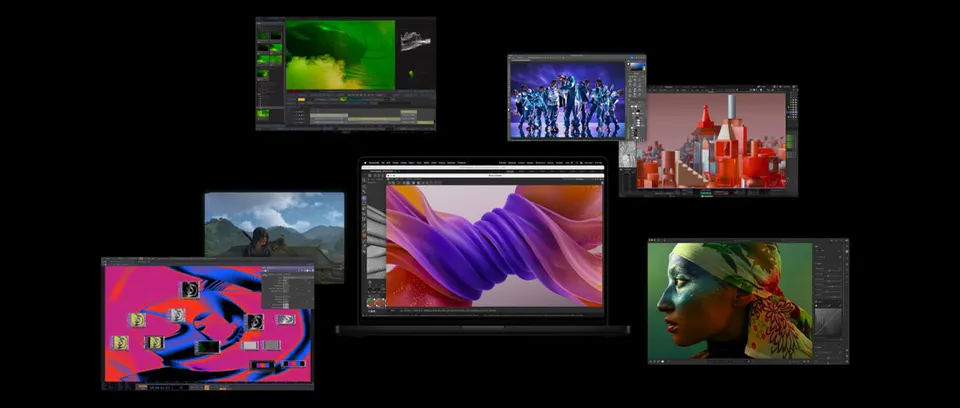Select the orange tool icon in the laptop's left toolbar

364,235
